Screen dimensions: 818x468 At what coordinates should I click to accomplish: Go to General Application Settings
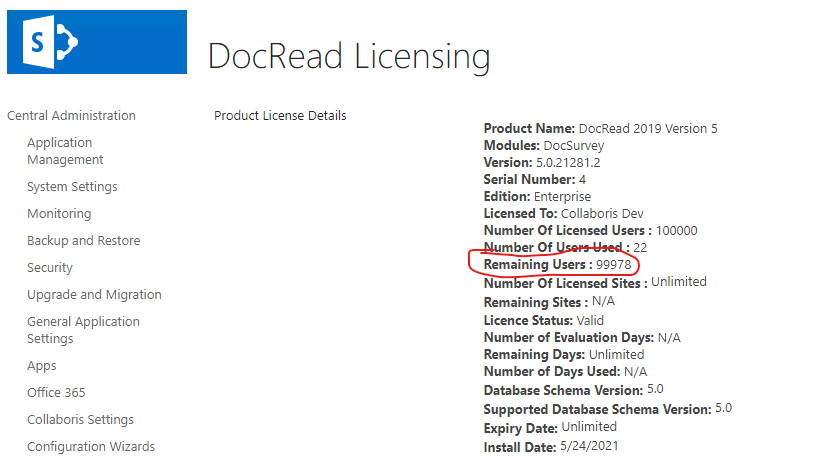(83, 330)
